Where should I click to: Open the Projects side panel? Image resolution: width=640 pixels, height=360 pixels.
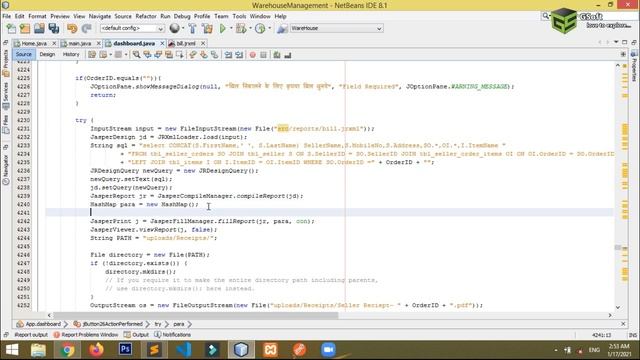[x=6, y=63]
